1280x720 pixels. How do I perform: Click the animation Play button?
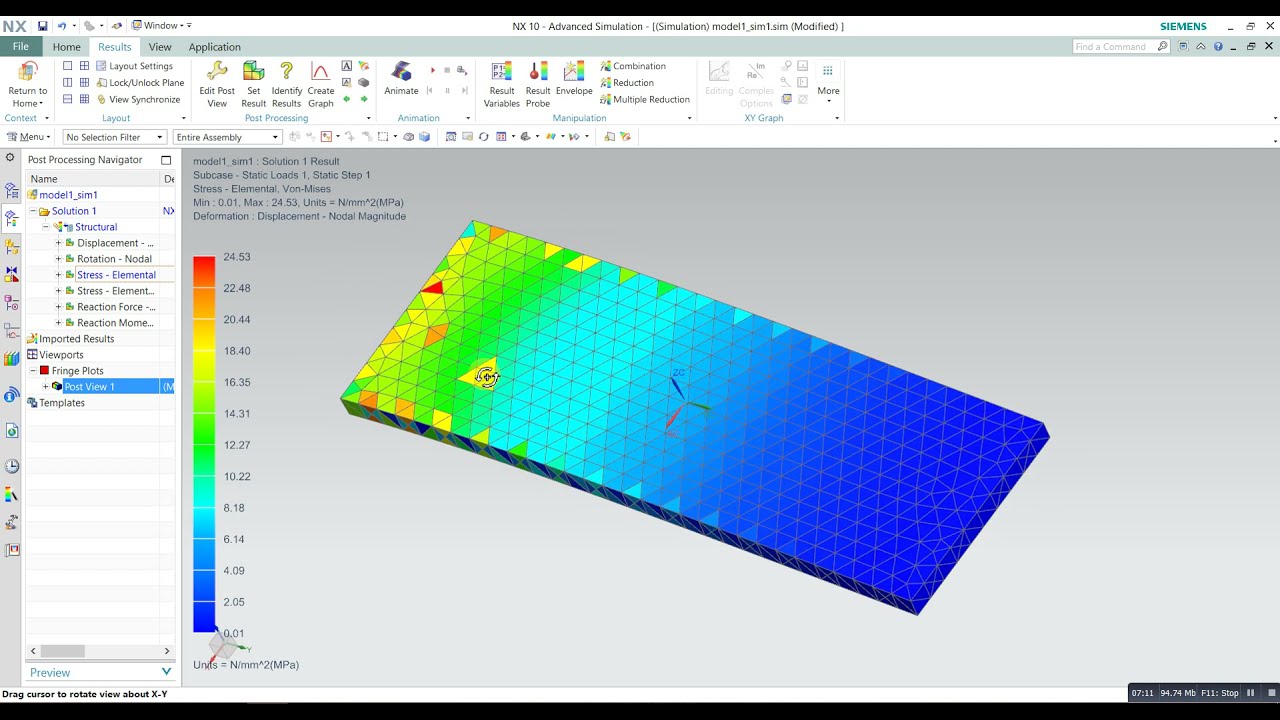click(x=433, y=70)
